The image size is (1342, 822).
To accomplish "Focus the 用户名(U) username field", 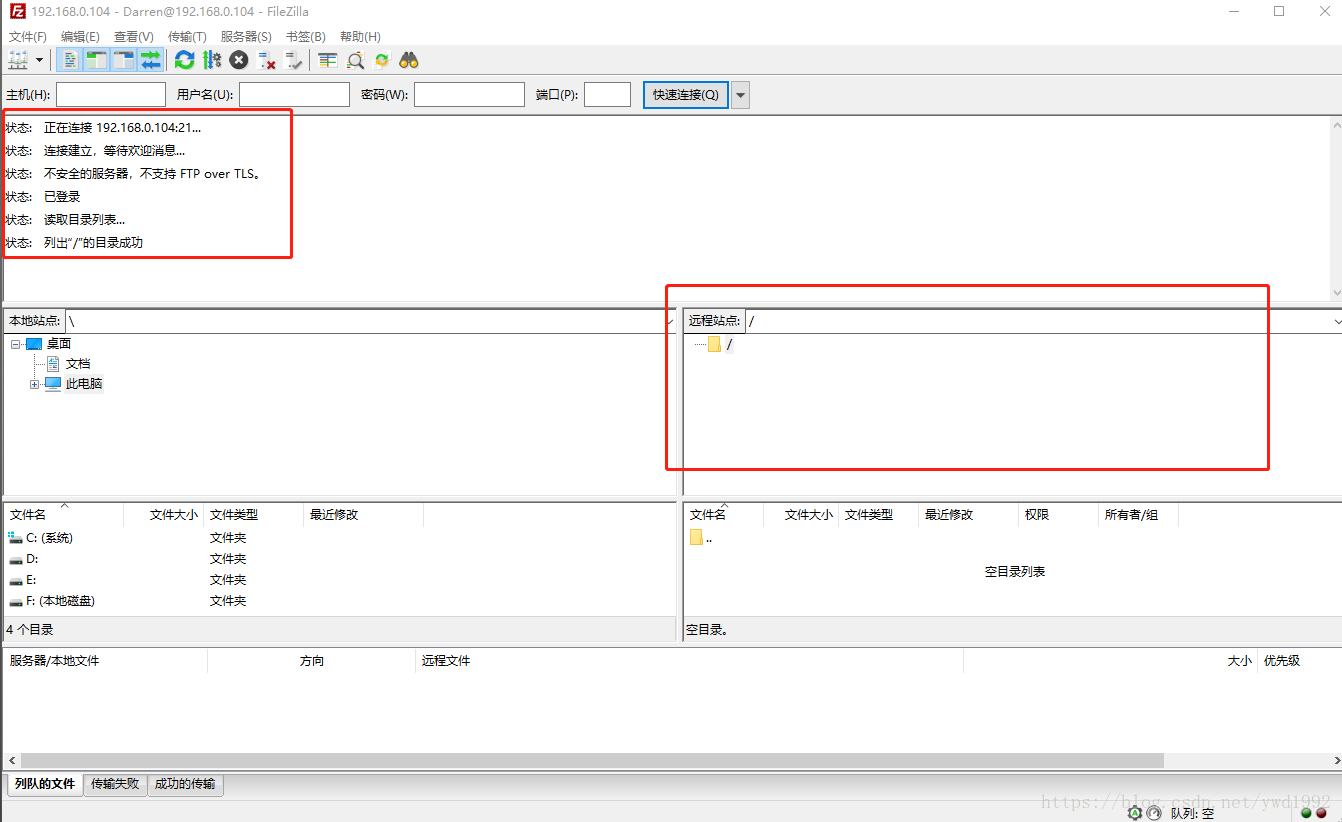I will click(x=294, y=95).
